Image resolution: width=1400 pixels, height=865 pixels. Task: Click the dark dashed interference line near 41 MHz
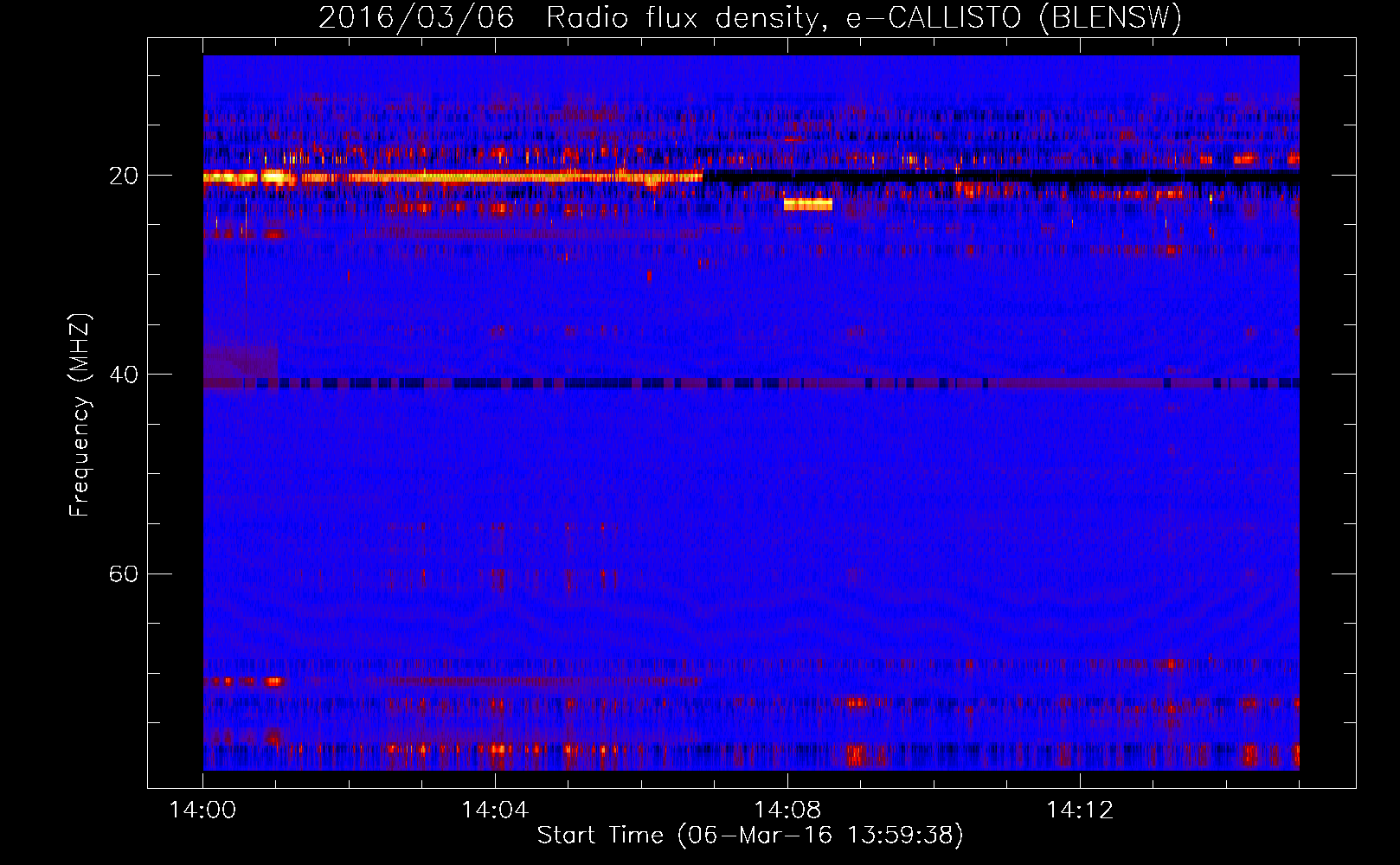(x=751, y=383)
